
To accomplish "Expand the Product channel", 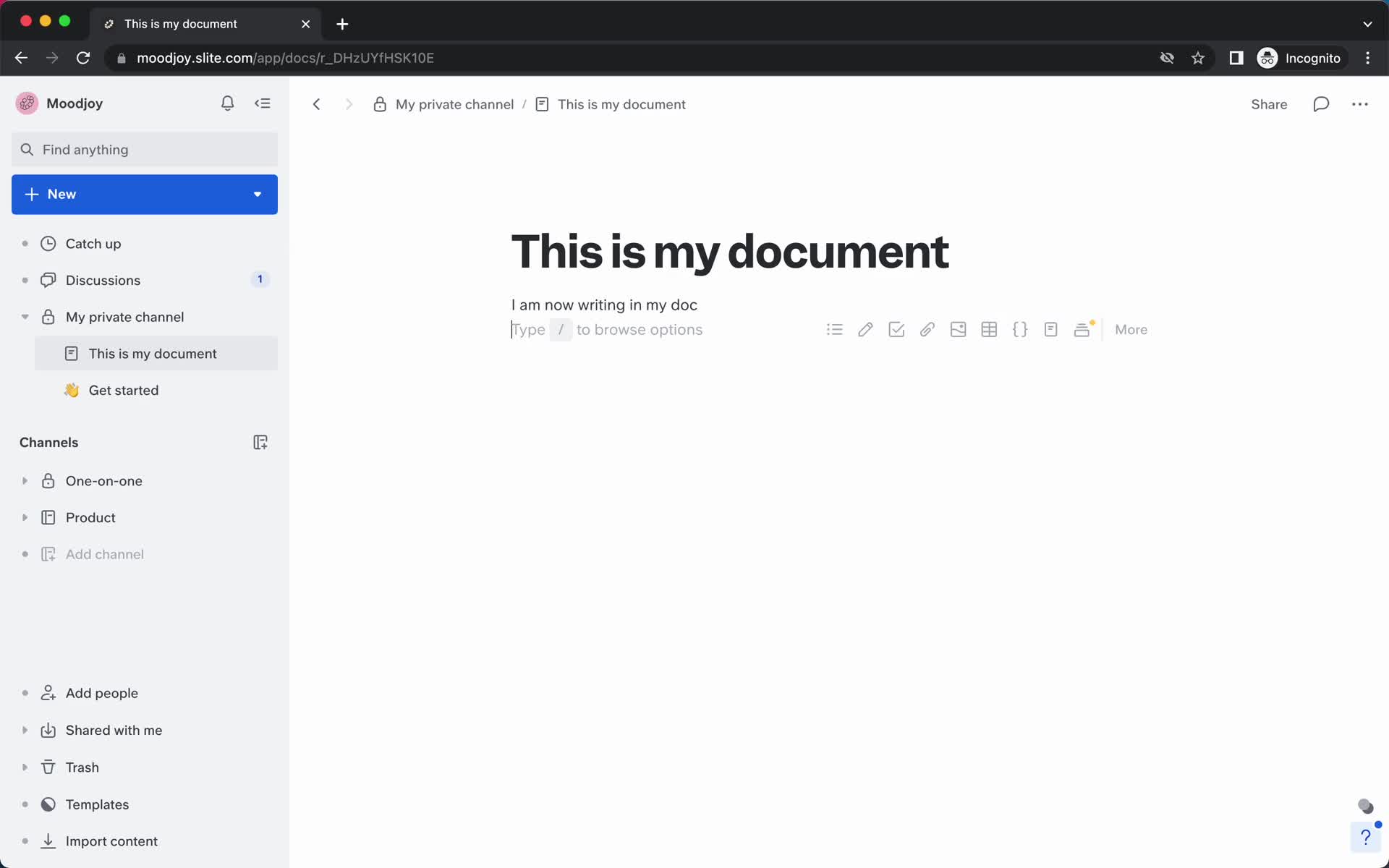I will [24, 517].
